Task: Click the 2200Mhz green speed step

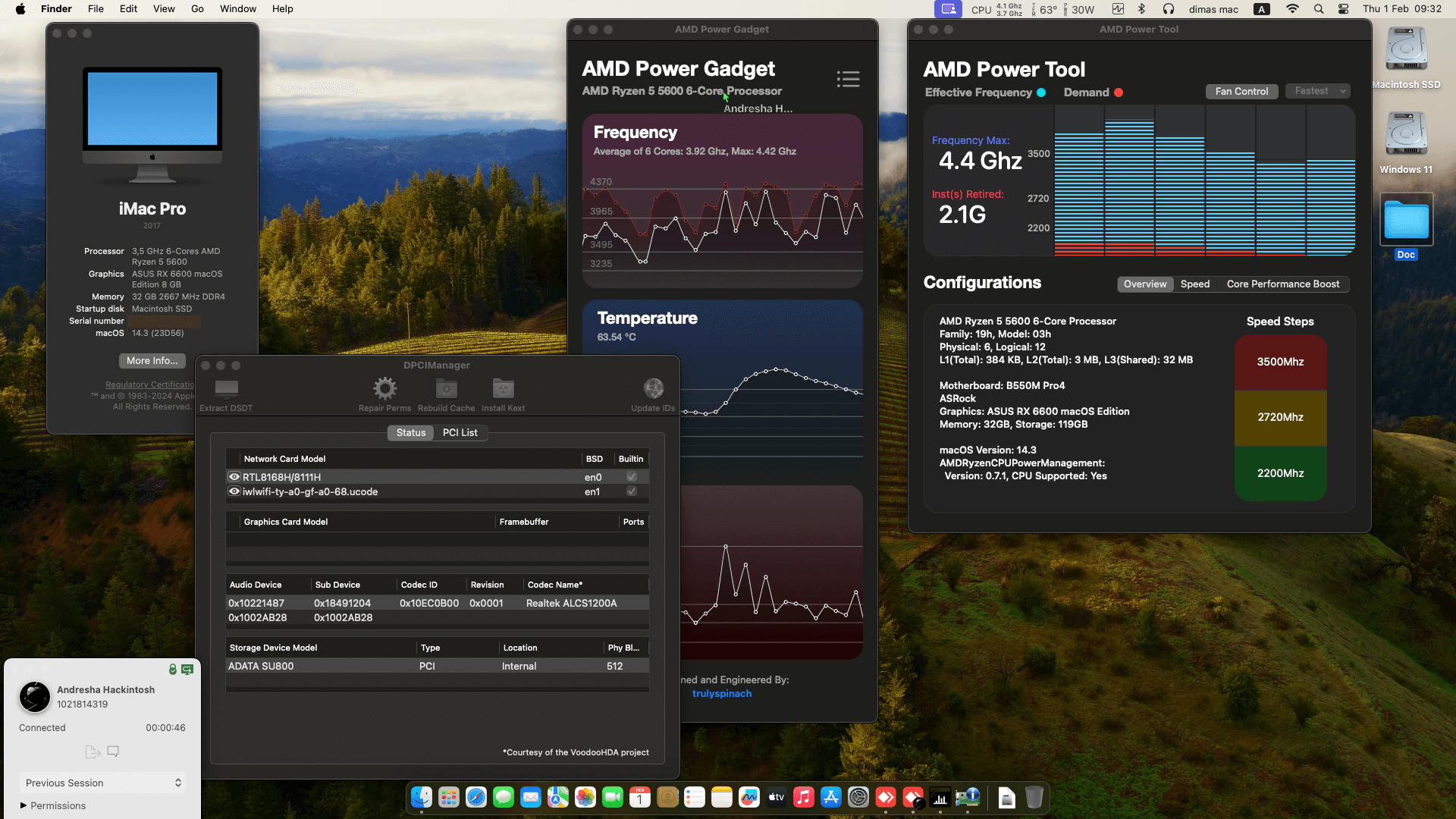Action: point(1280,473)
